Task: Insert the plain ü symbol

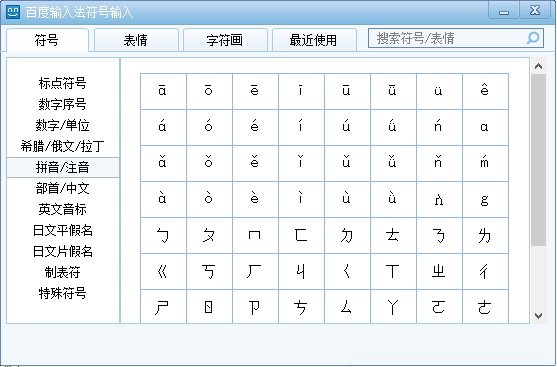Action: tap(439, 91)
